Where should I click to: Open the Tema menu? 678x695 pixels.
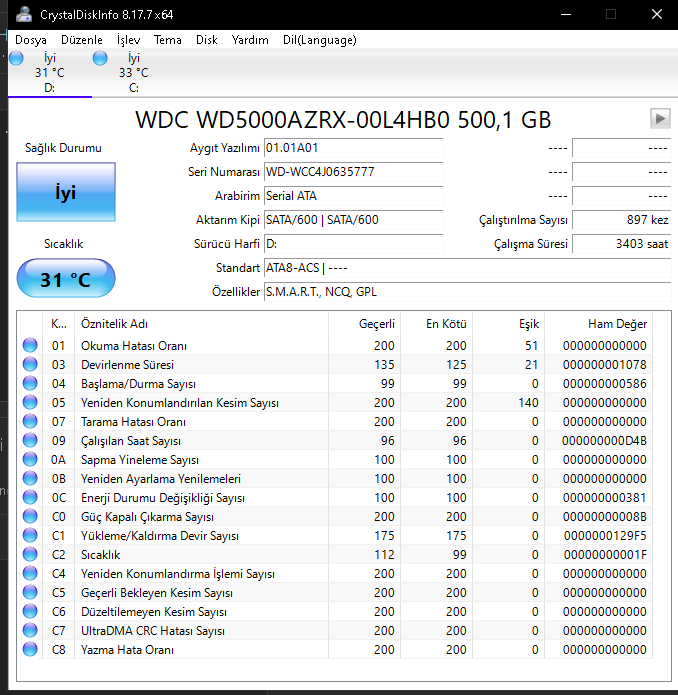[168, 40]
